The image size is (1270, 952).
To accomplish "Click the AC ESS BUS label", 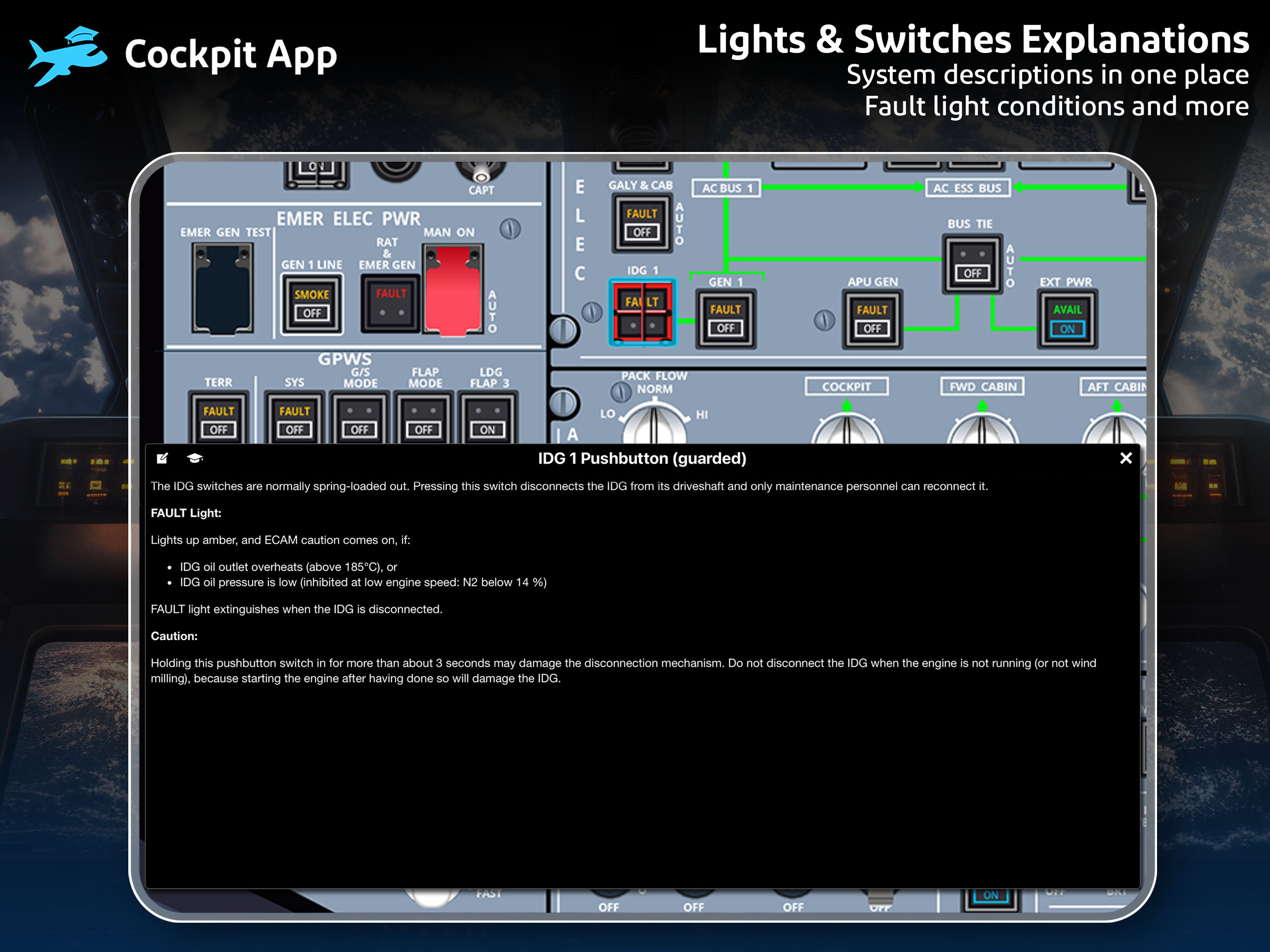I will 967,188.
